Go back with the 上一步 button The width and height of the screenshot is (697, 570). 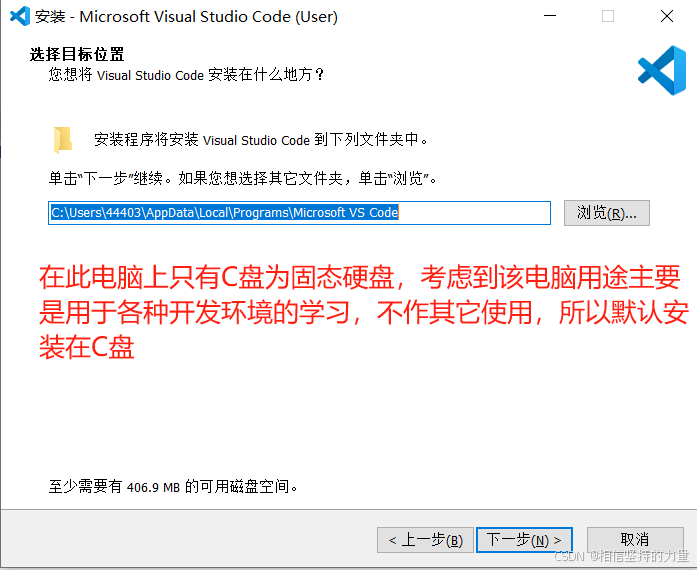(x=425, y=540)
